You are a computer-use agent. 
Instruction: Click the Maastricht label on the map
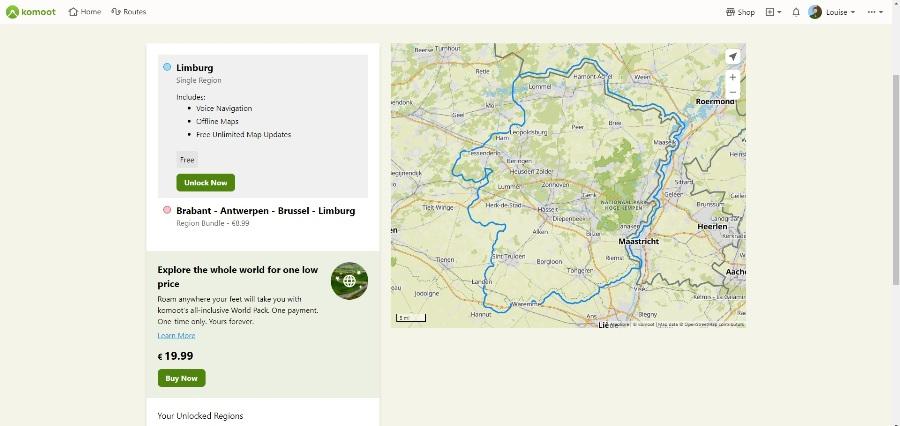638,242
